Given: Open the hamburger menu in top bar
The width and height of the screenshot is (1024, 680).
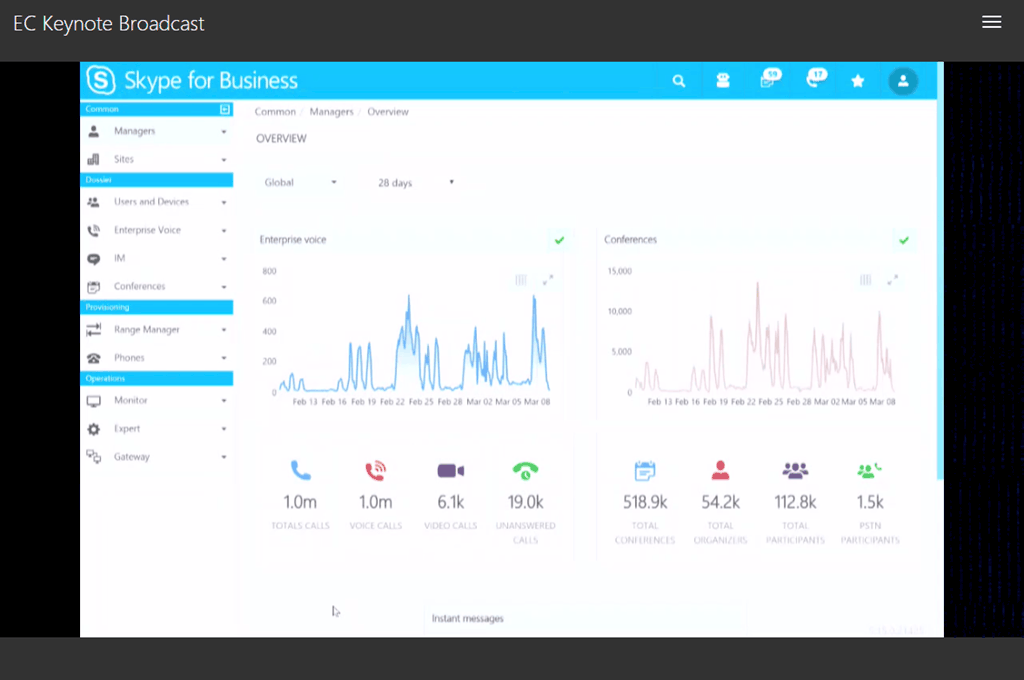Looking at the screenshot, I should [991, 22].
